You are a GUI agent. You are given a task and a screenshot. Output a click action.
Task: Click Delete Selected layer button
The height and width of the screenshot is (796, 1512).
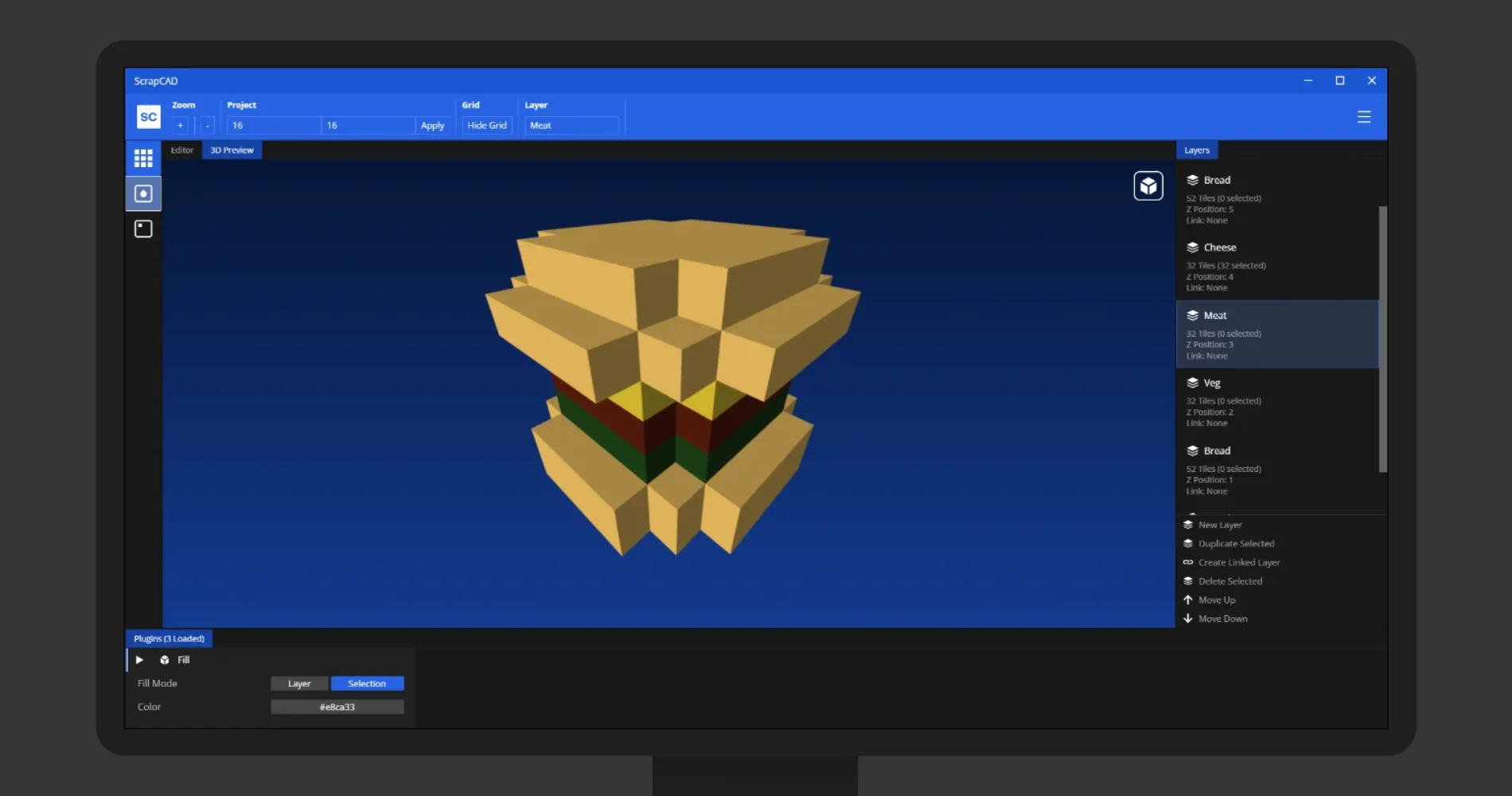tap(1229, 581)
